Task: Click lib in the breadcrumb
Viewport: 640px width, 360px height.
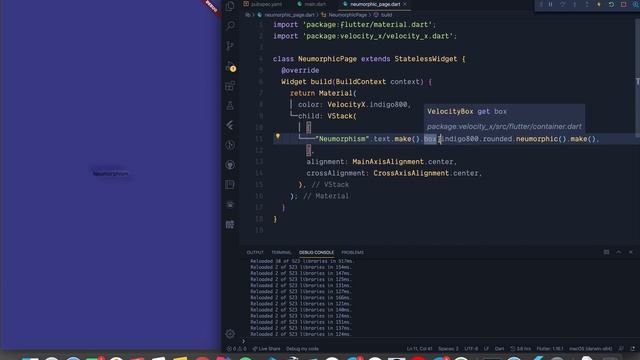Action: pyautogui.click(x=248, y=15)
